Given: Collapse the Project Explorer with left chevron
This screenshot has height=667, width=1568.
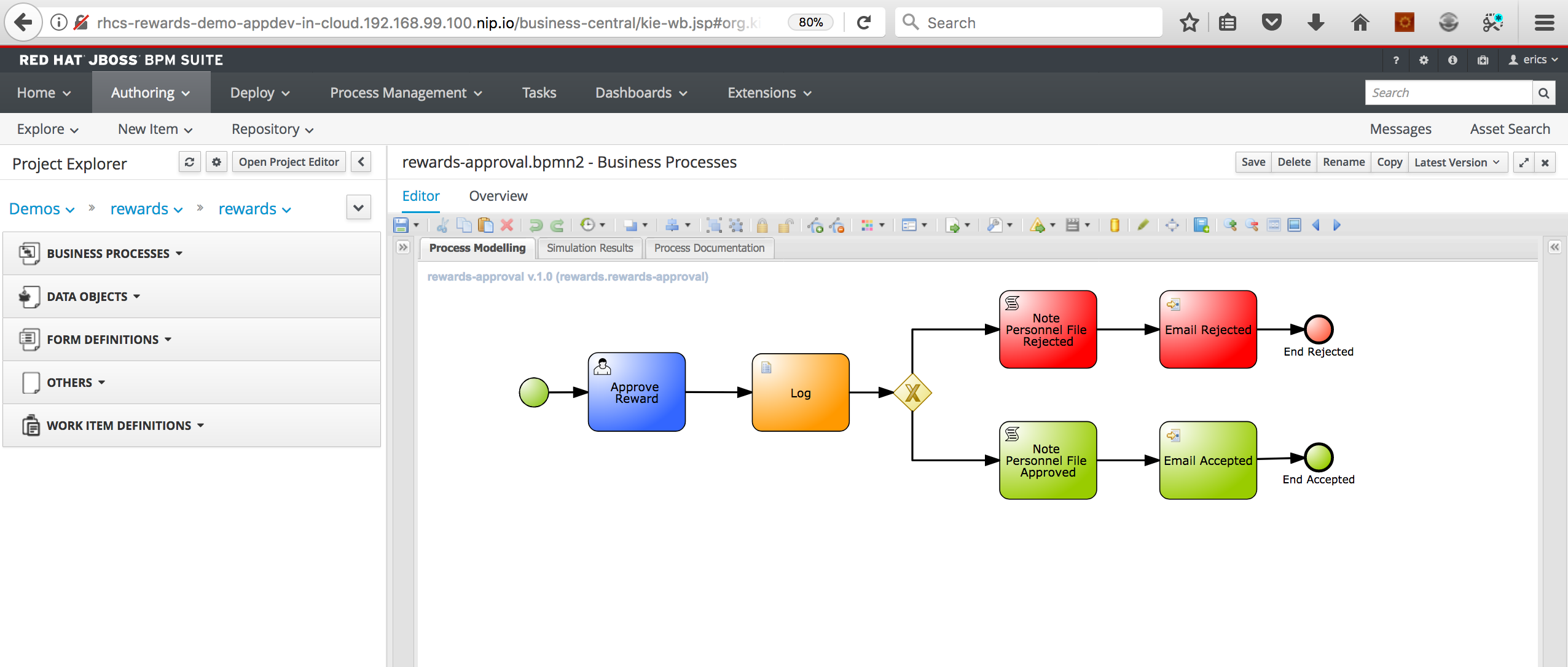Looking at the screenshot, I should (361, 162).
